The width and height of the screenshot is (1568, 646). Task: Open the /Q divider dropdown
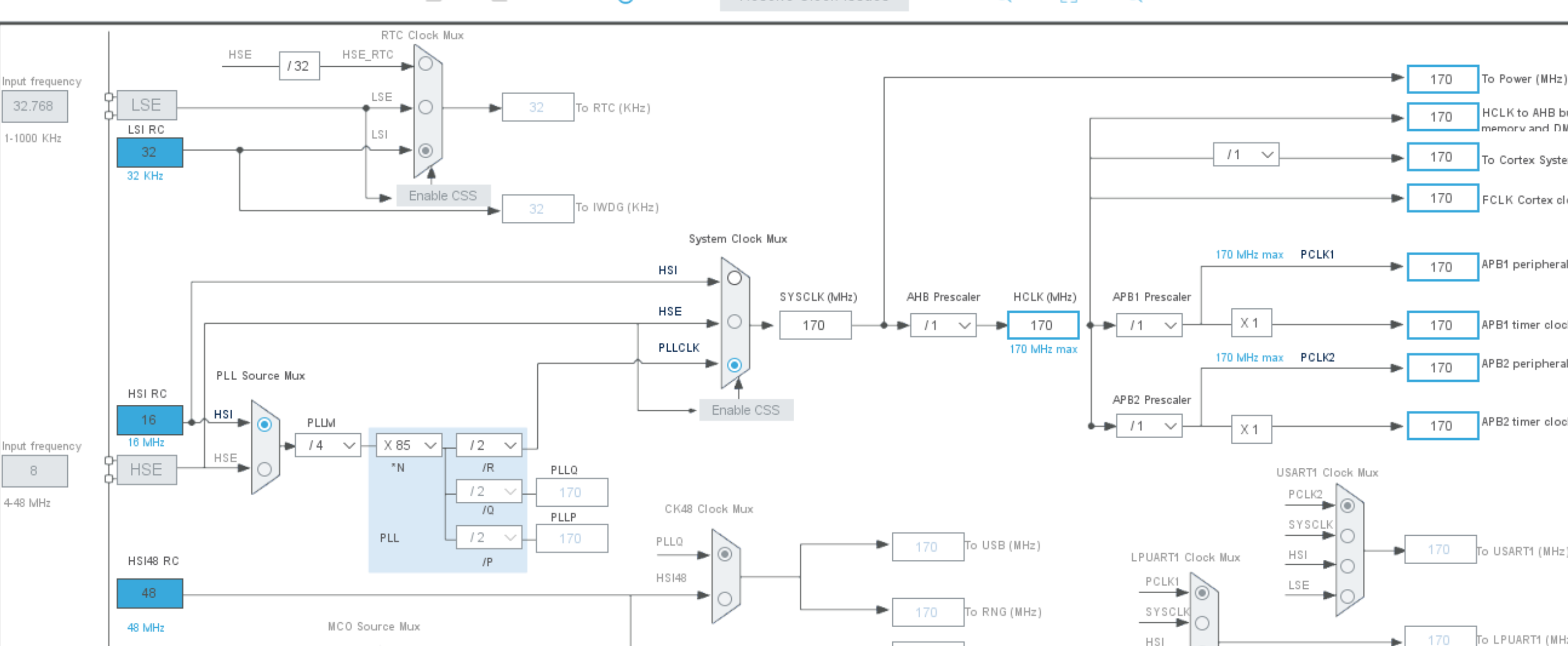click(489, 491)
